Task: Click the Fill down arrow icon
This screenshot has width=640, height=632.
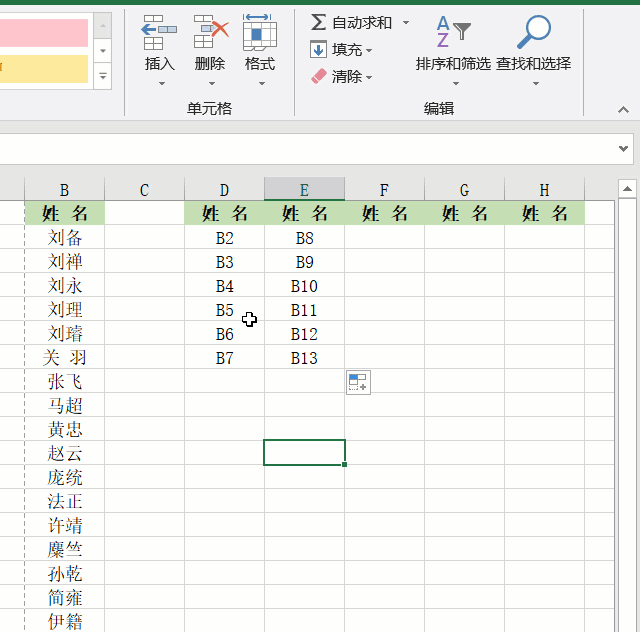Action: [x=318, y=50]
